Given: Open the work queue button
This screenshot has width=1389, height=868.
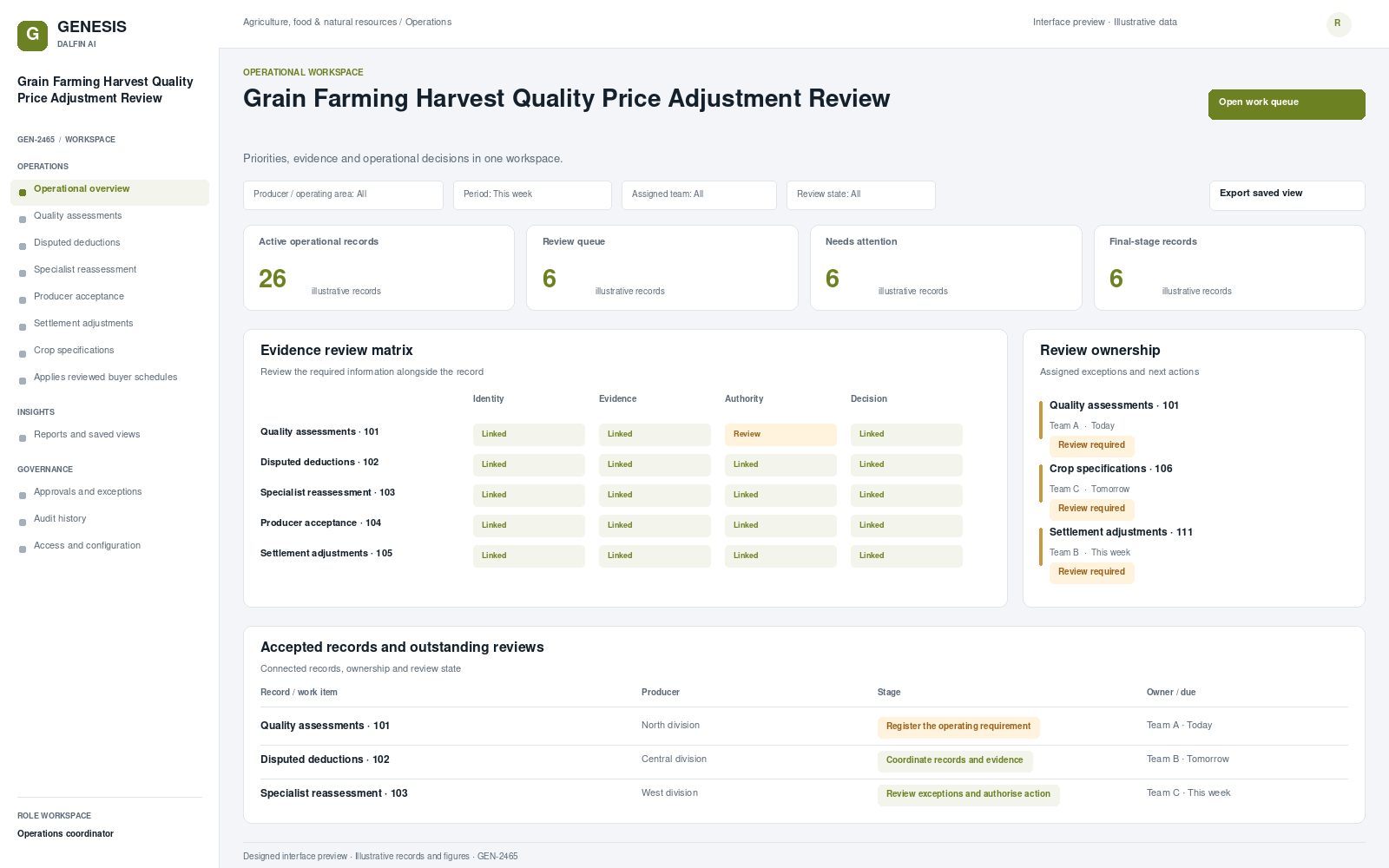Looking at the screenshot, I should click(x=1287, y=104).
